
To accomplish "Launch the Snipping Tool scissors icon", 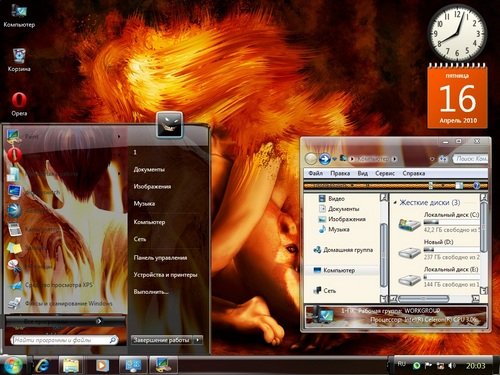I will pos(14,266).
